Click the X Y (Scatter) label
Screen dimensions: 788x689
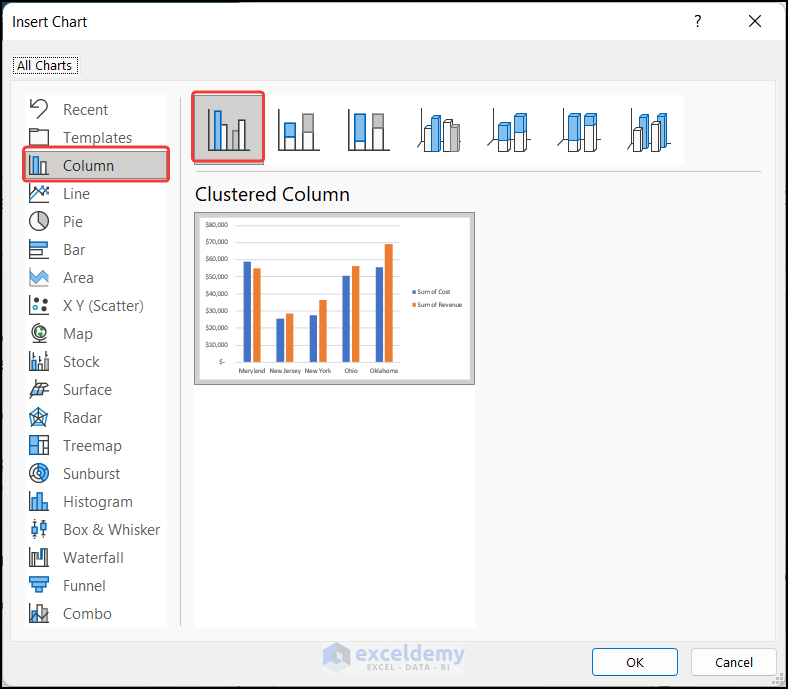(x=103, y=306)
